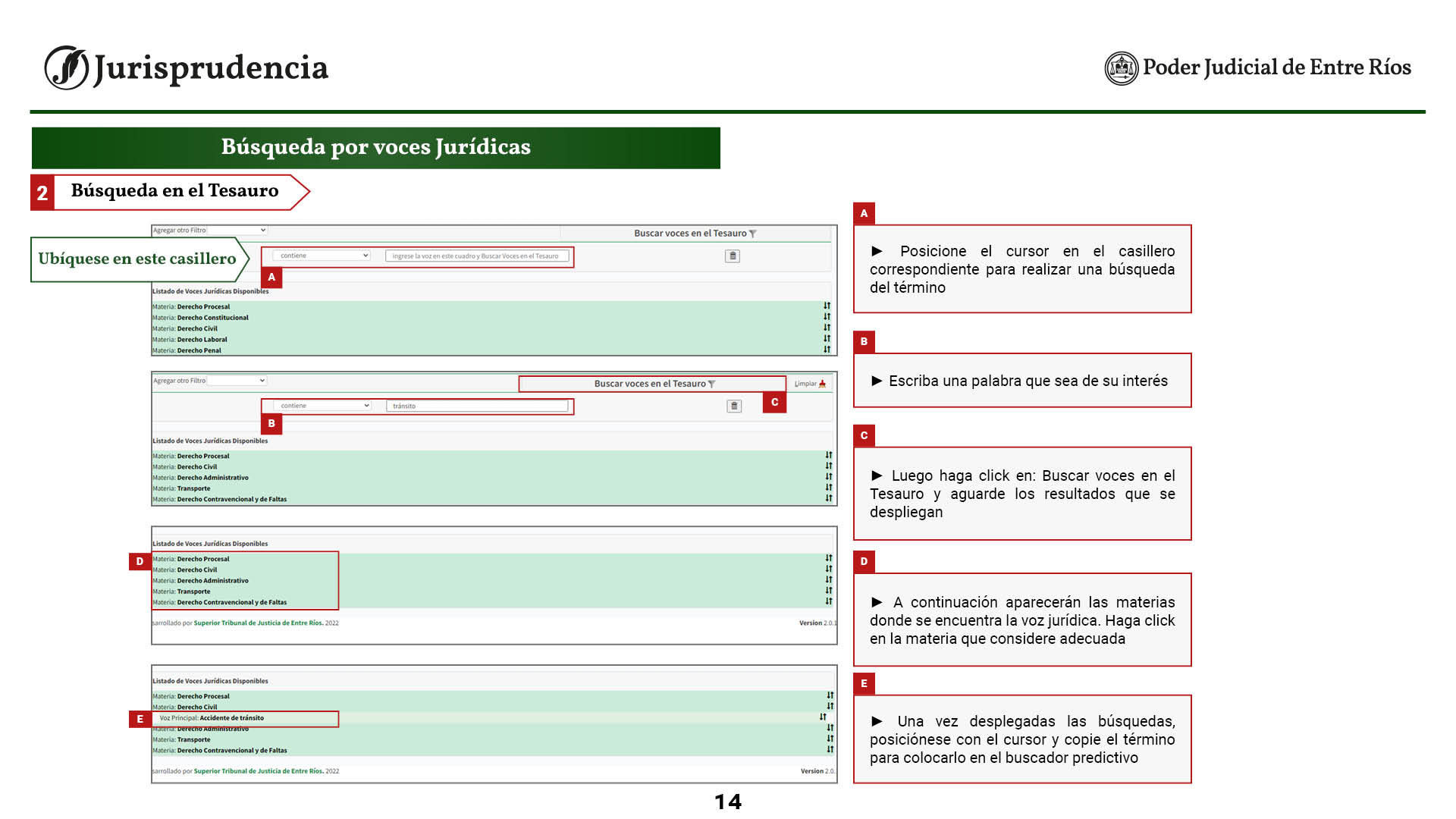Click sort arrows for Derecho Contravencional in step E panel
Screen dimensions: 1456x819
click(830, 749)
